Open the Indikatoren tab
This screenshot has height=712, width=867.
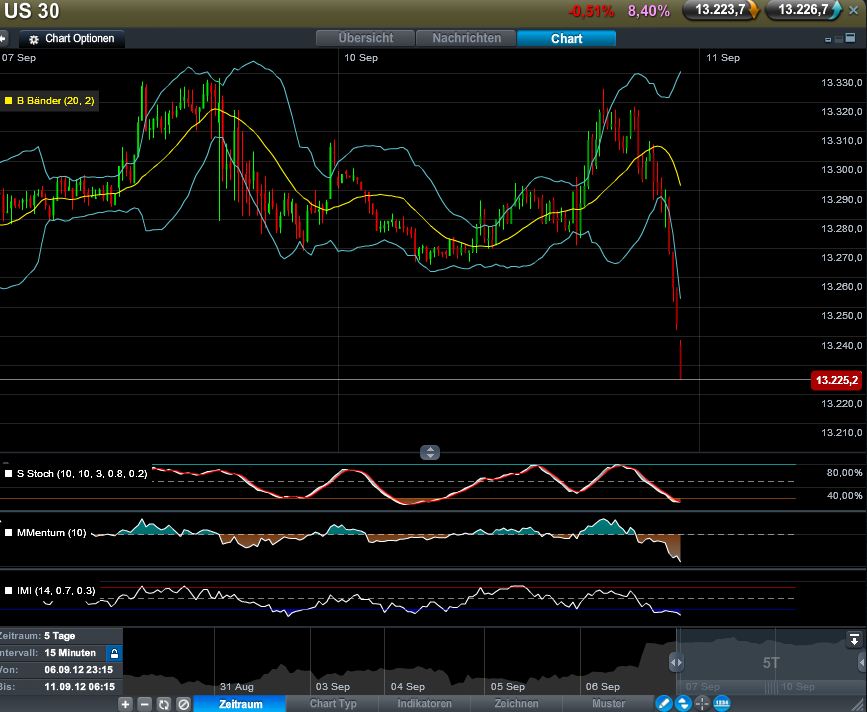pos(424,704)
